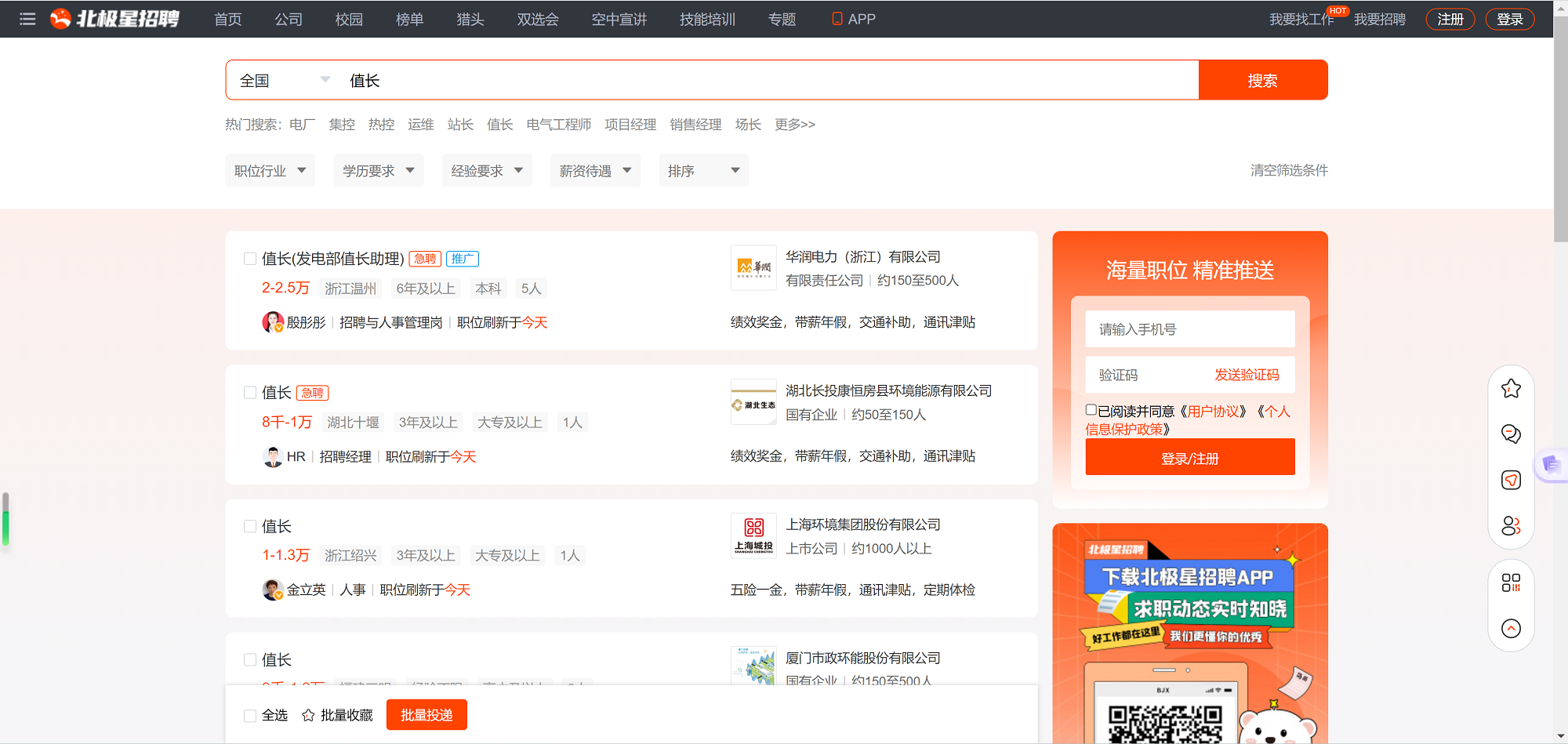Click the floating purple document widget
This screenshot has width=1568, height=744.
(x=1552, y=465)
